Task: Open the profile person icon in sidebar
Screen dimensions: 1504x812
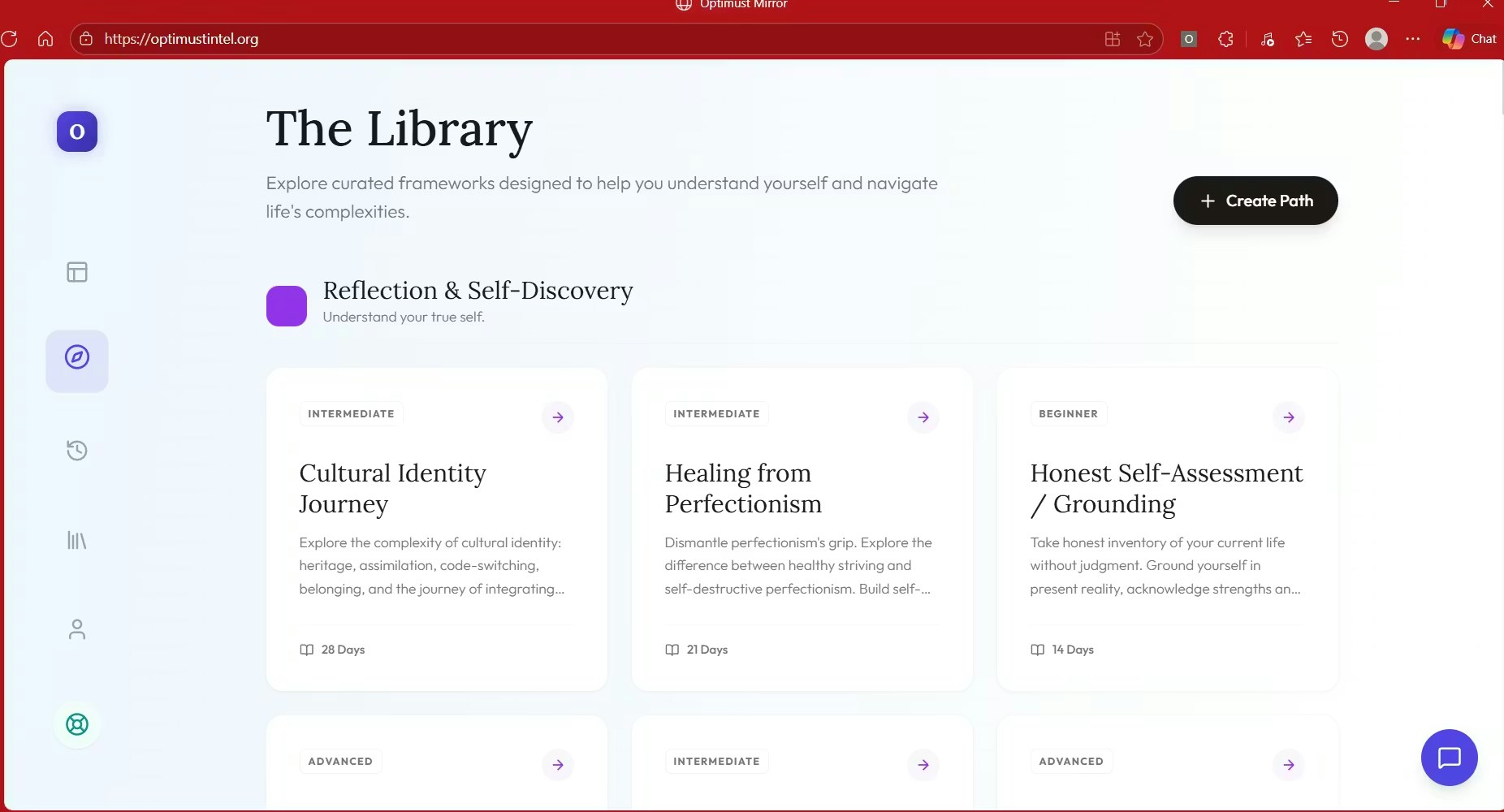Action: click(x=77, y=629)
